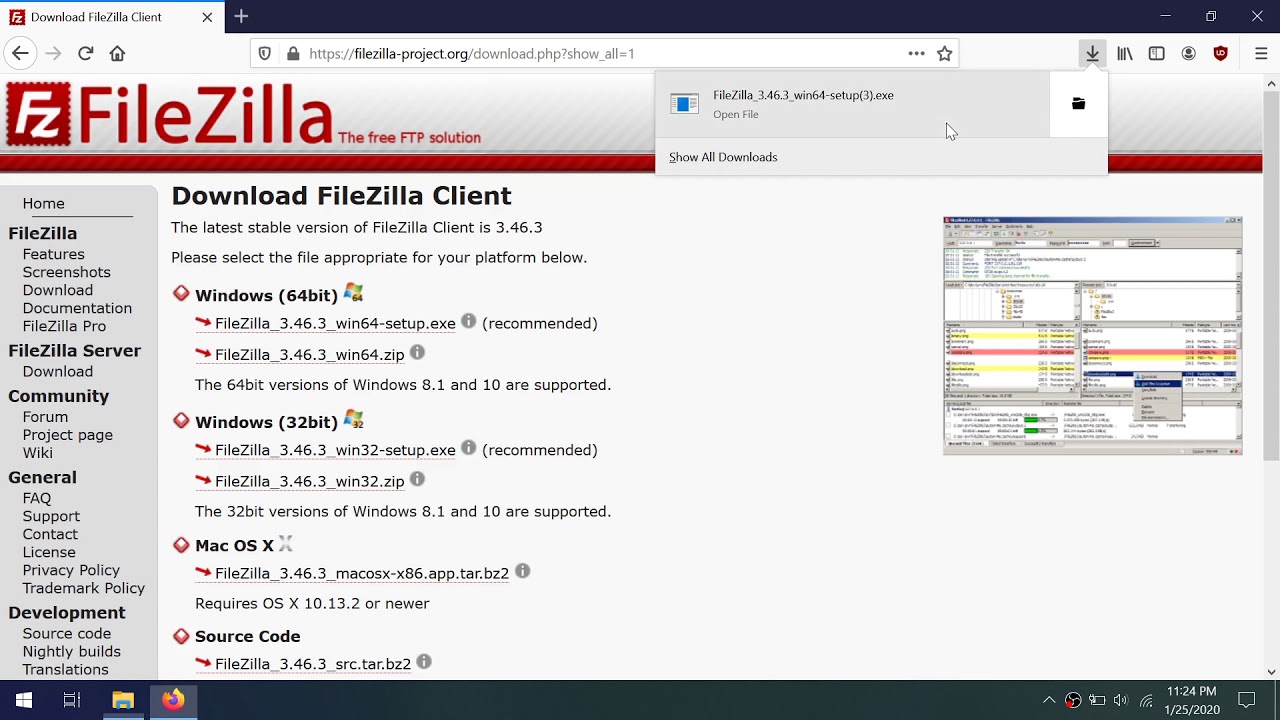The image size is (1280, 720).
Task: Open the FileZilla Pro page
Action: pyautogui.click(x=64, y=326)
